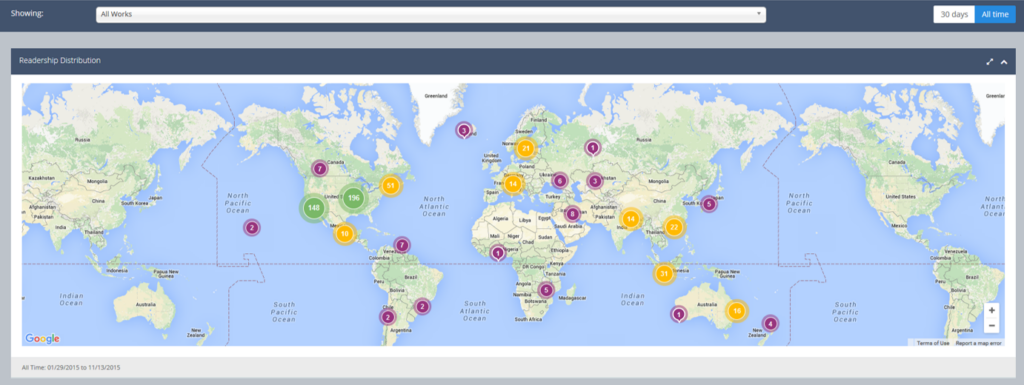Select the 8 marker near Saudi Arabia
1024x385 pixels.
(572, 213)
